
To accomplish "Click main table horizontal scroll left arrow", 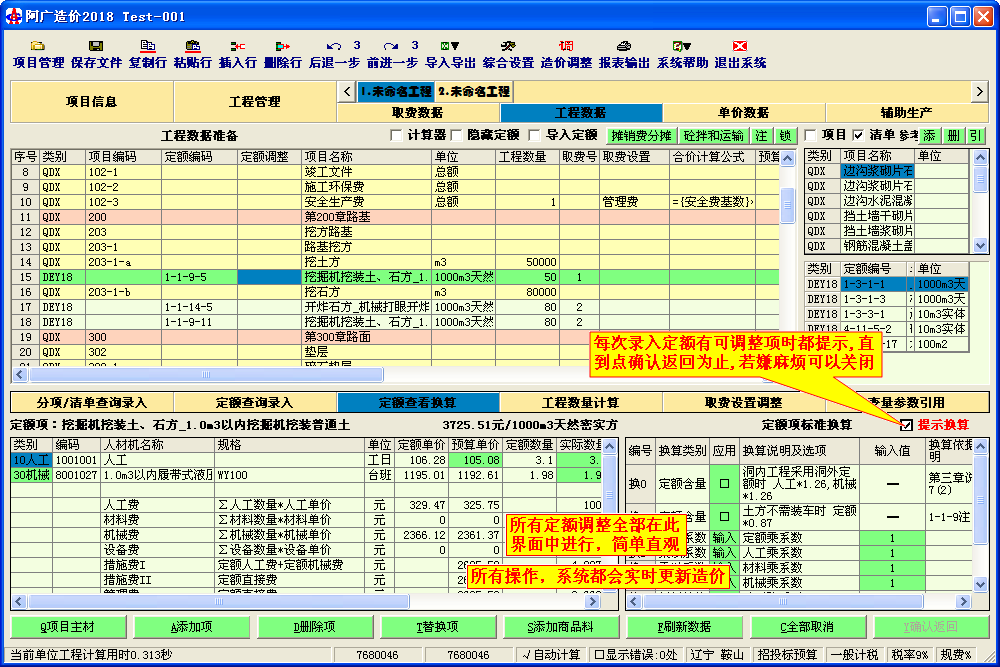I will click(19, 374).
